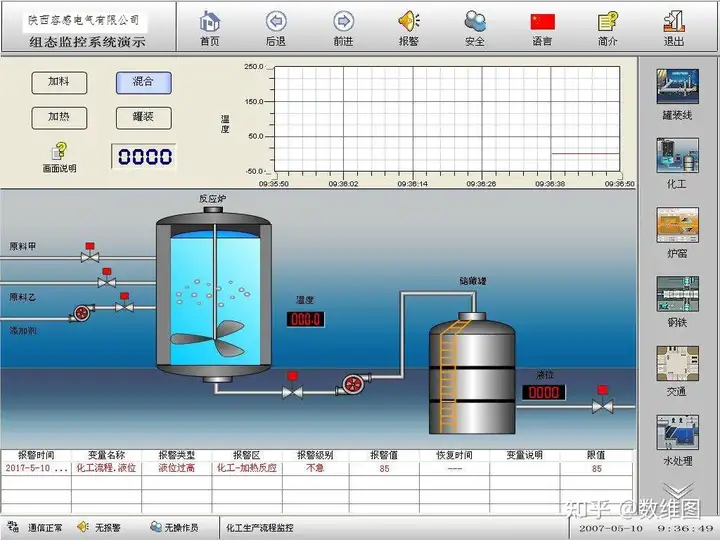Click the transfer pump below the reactor

(353, 384)
